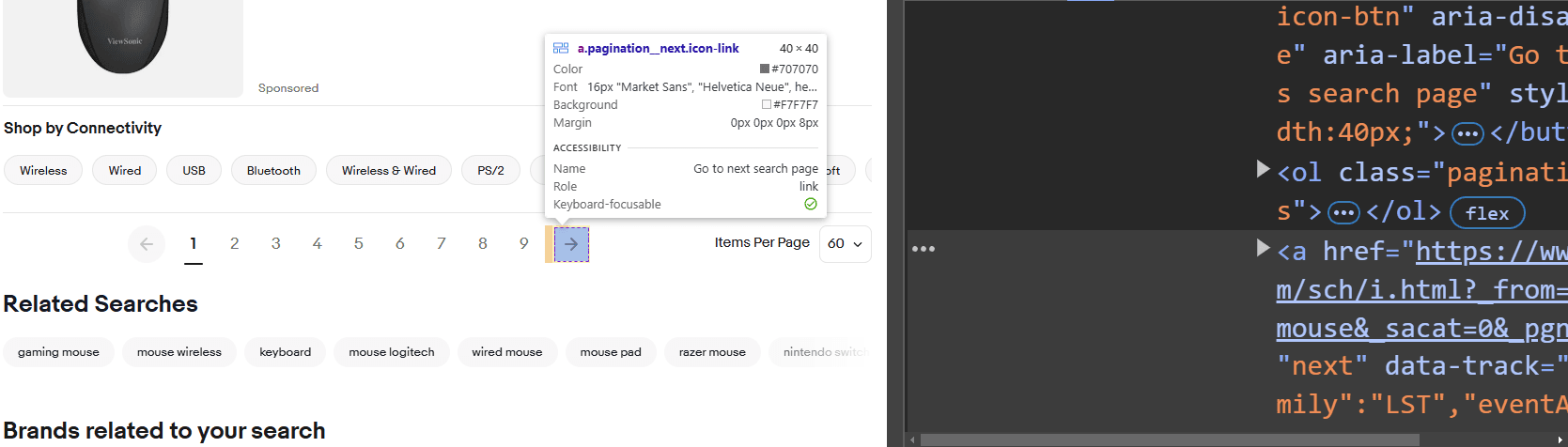Open page 6 of results
Viewport: 1568px width, 447px height.
click(400, 244)
